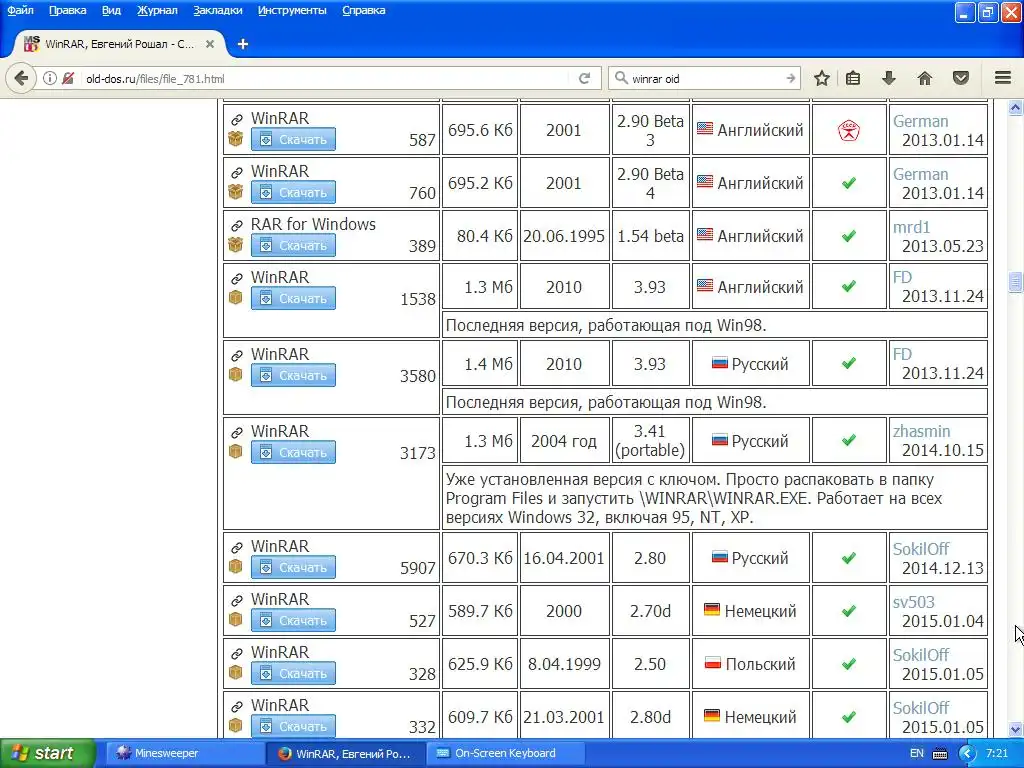This screenshot has width=1024, height=768.
Task: Open the downloads arrow icon
Action: [888, 78]
